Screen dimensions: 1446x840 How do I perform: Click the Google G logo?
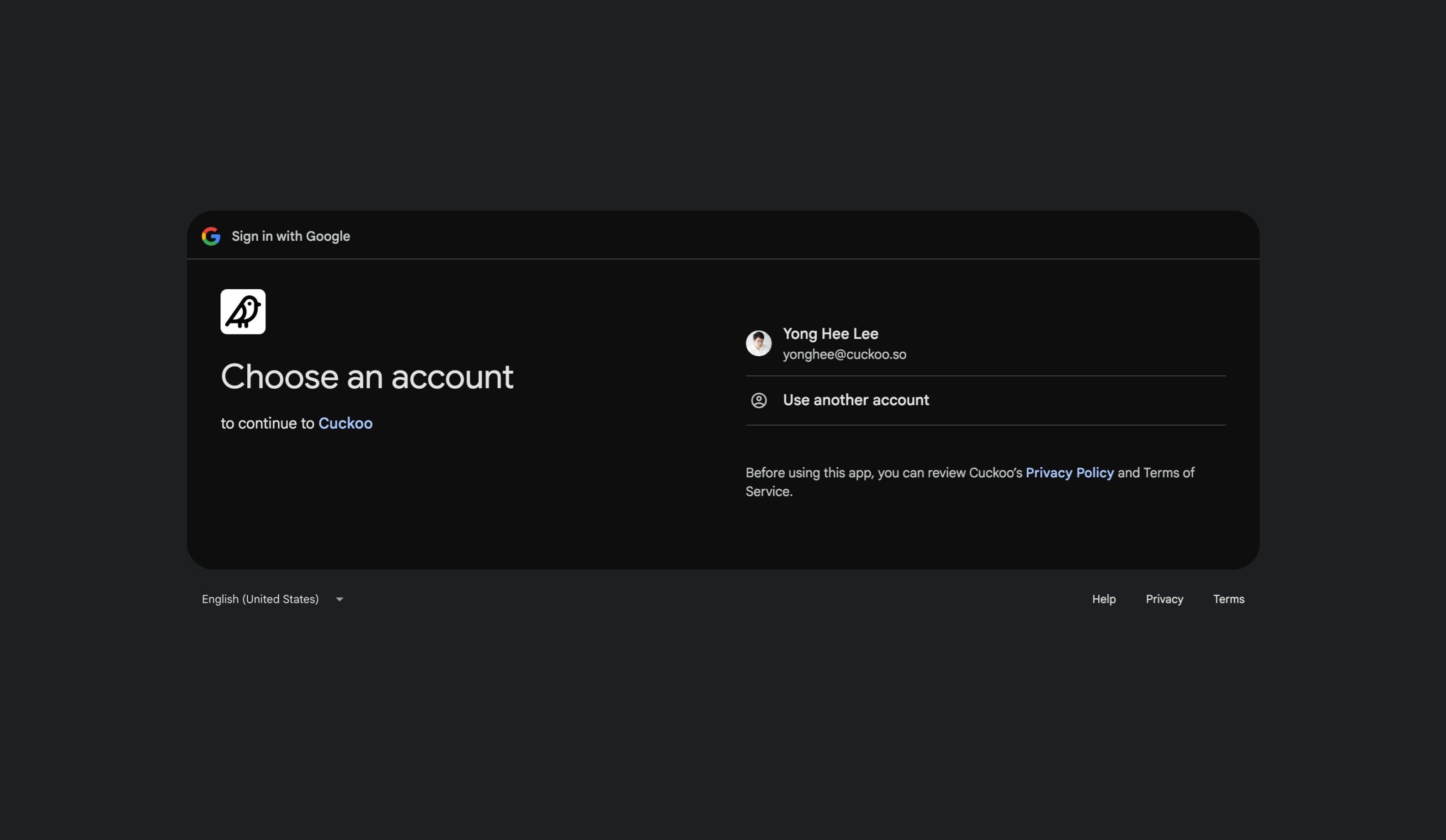[211, 236]
